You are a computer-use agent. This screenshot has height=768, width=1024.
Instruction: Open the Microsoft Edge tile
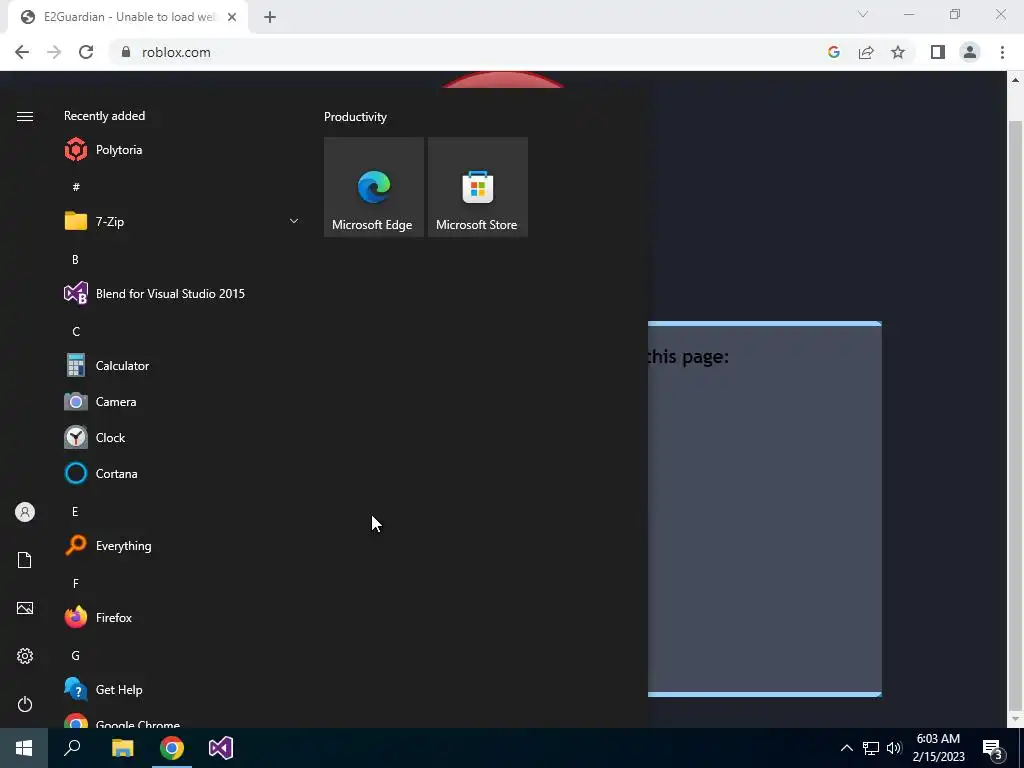tap(374, 187)
